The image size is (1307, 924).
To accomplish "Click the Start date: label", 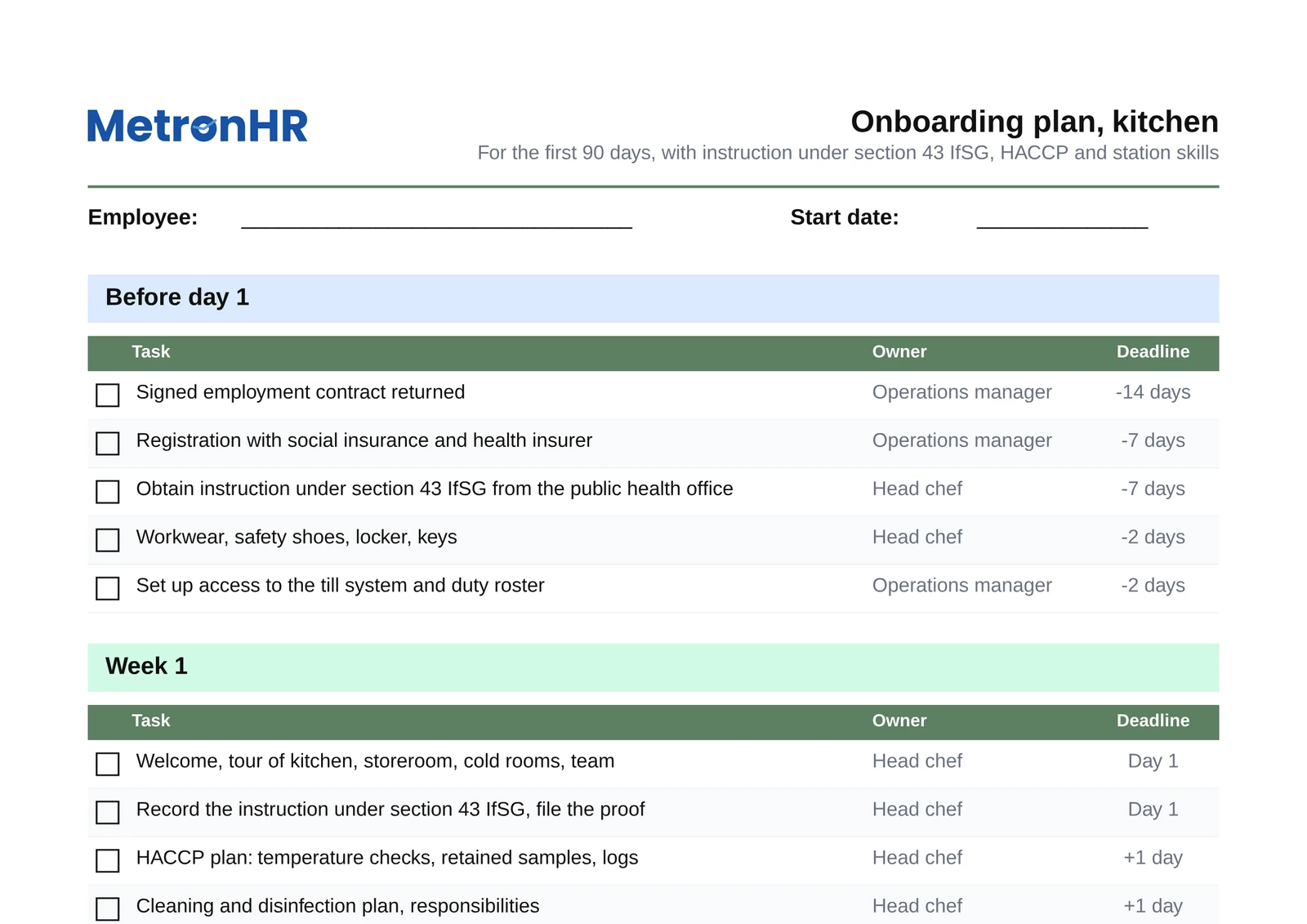I will click(x=845, y=217).
